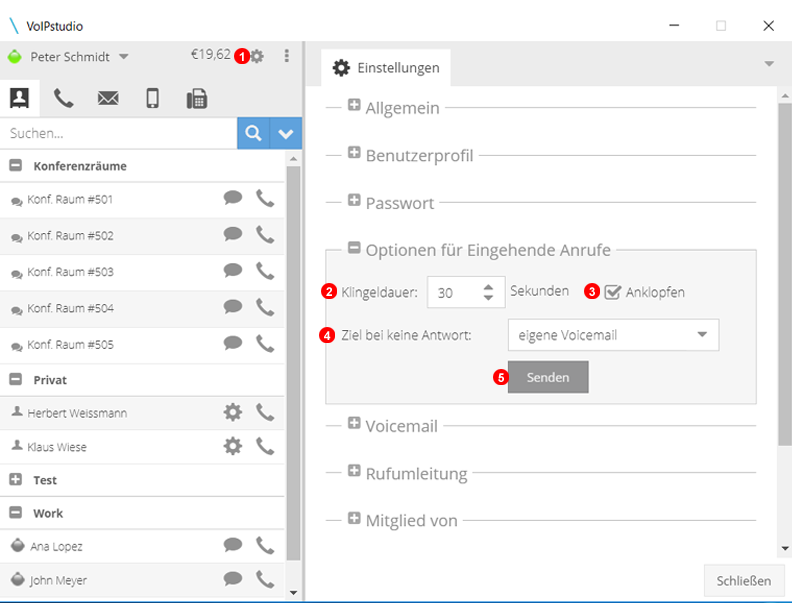Call Ana Lopez
Screen dimensions: 792x612
point(265,545)
